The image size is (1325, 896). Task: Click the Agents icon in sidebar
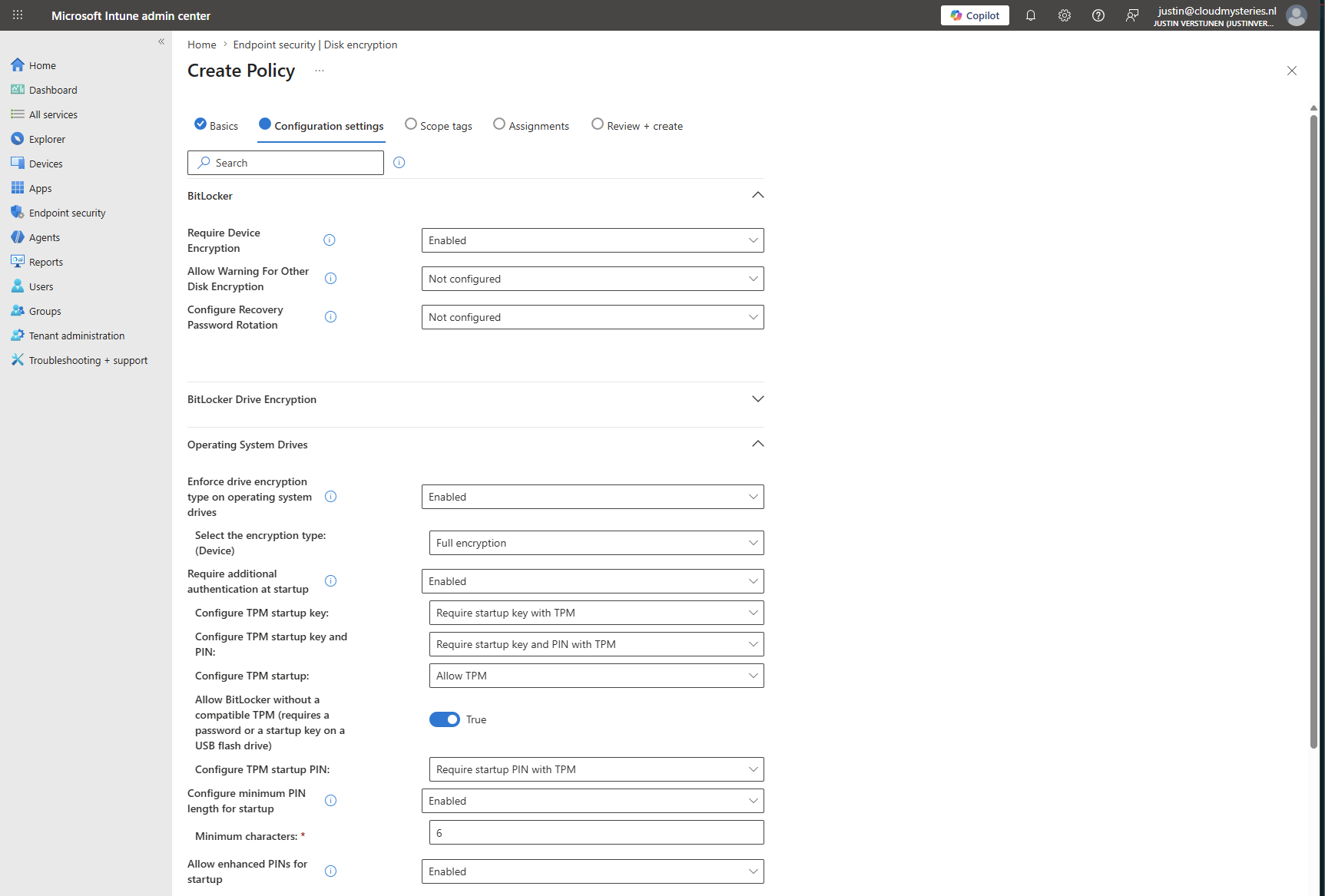(x=18, y=237)
